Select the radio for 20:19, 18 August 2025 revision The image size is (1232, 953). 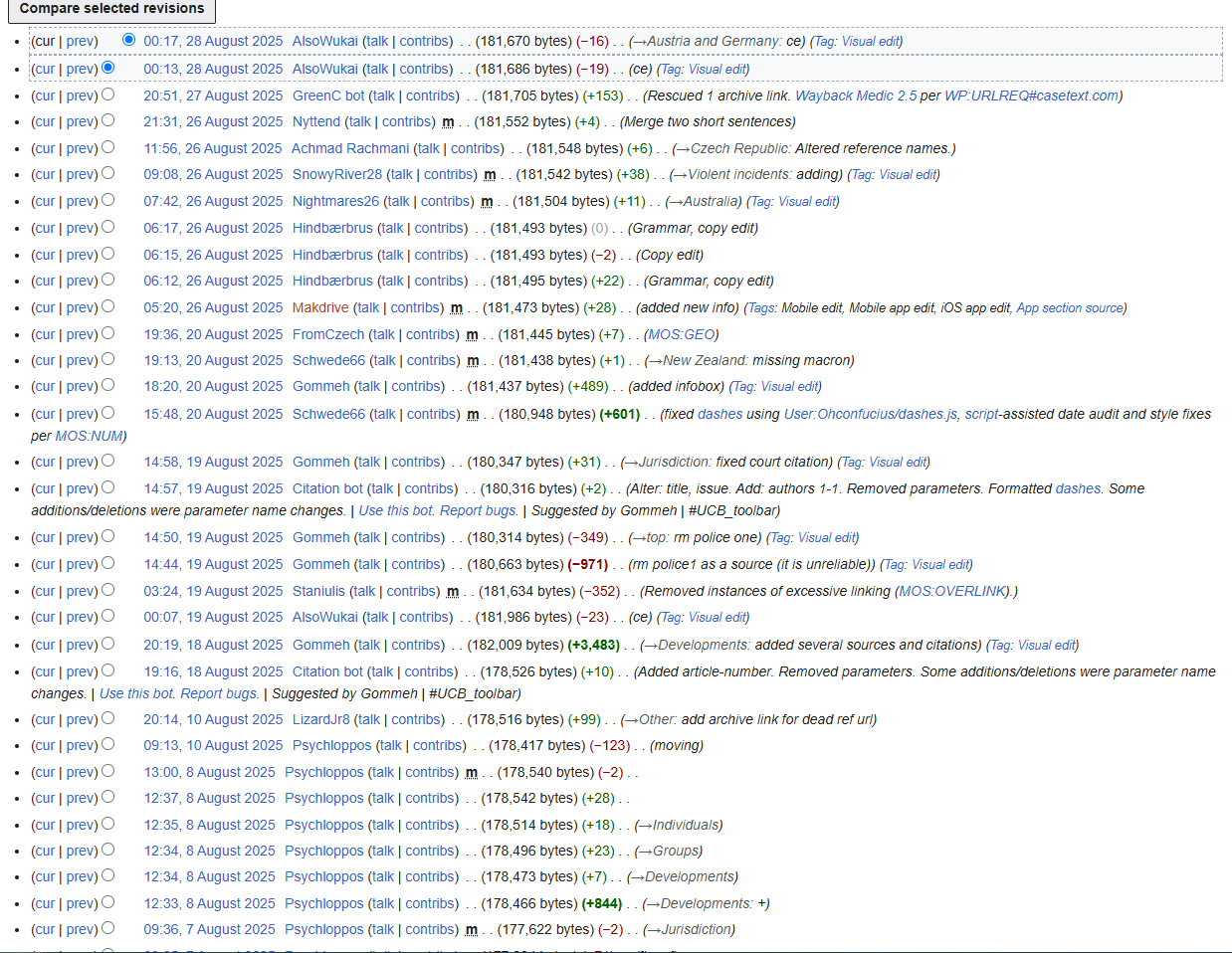[x=107, y=644]
